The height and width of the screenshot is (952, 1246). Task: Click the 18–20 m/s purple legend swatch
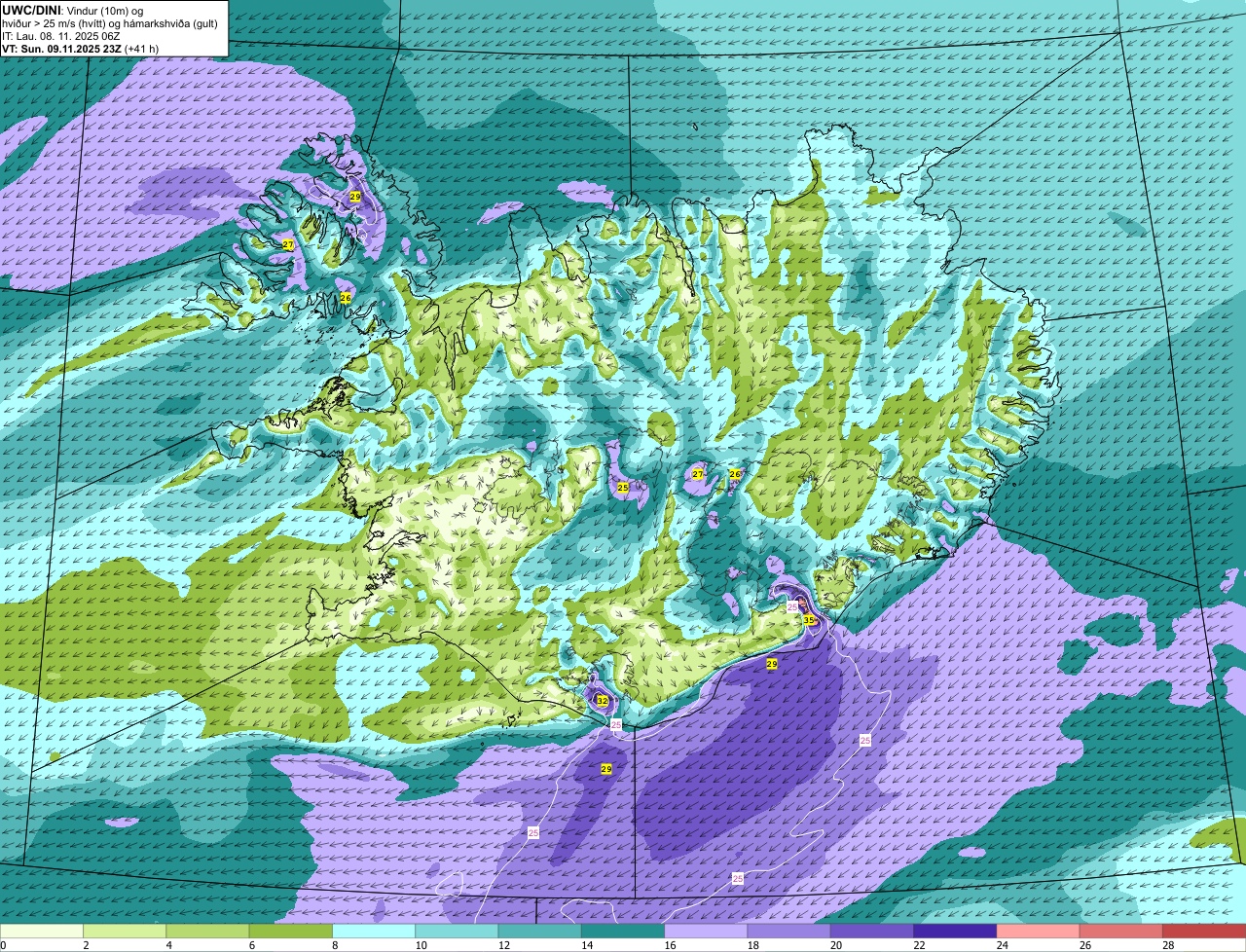click(x=789, y=932)
